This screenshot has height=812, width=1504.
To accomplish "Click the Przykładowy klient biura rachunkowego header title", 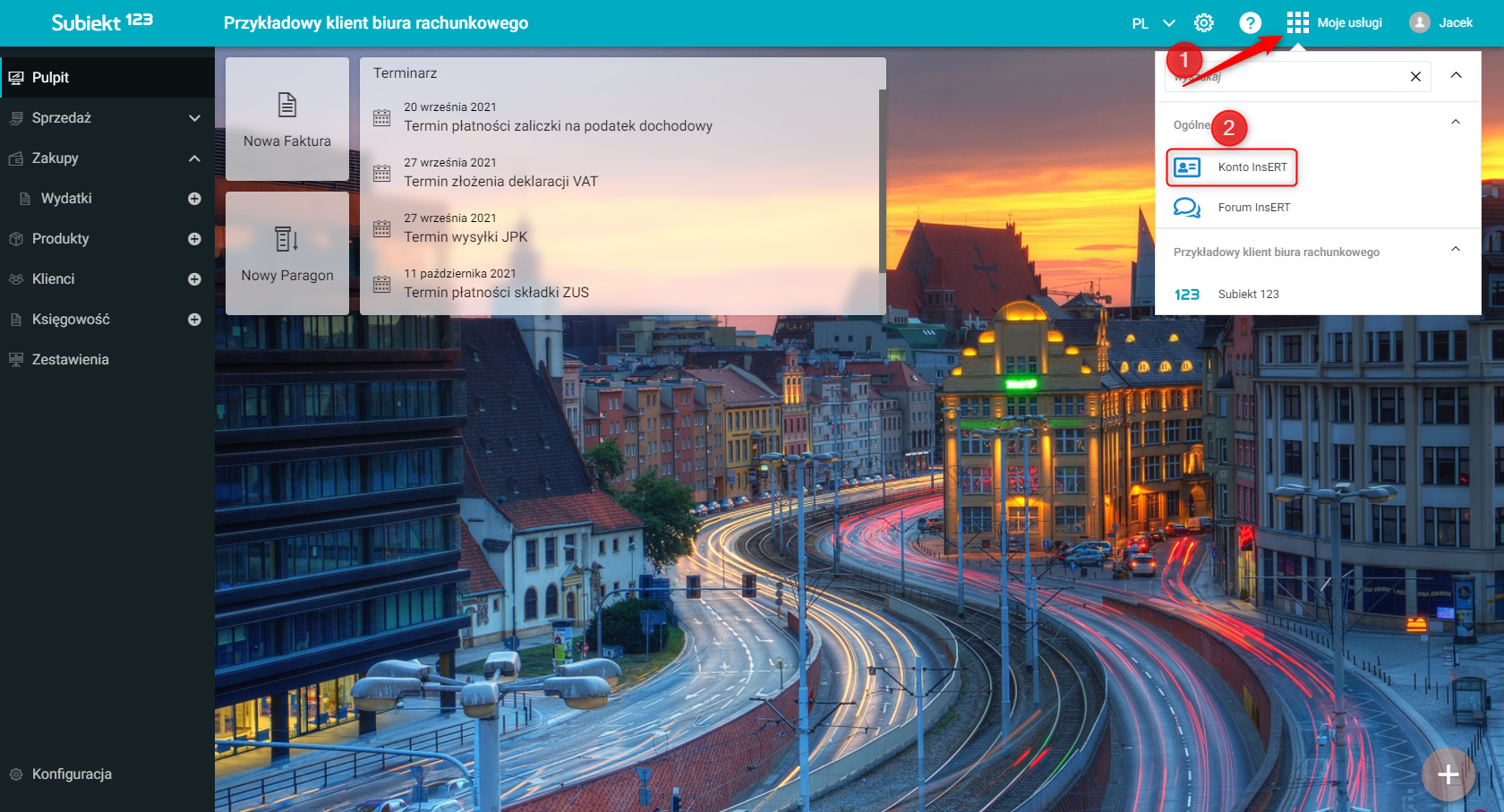I will (x=376, y=23).
